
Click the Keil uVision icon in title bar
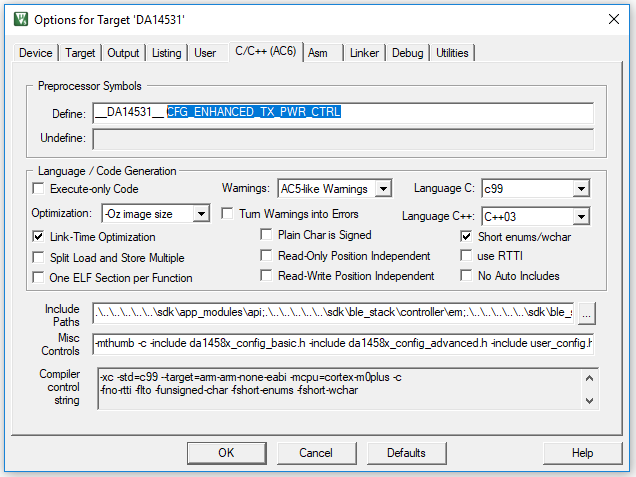click(21, 19)
